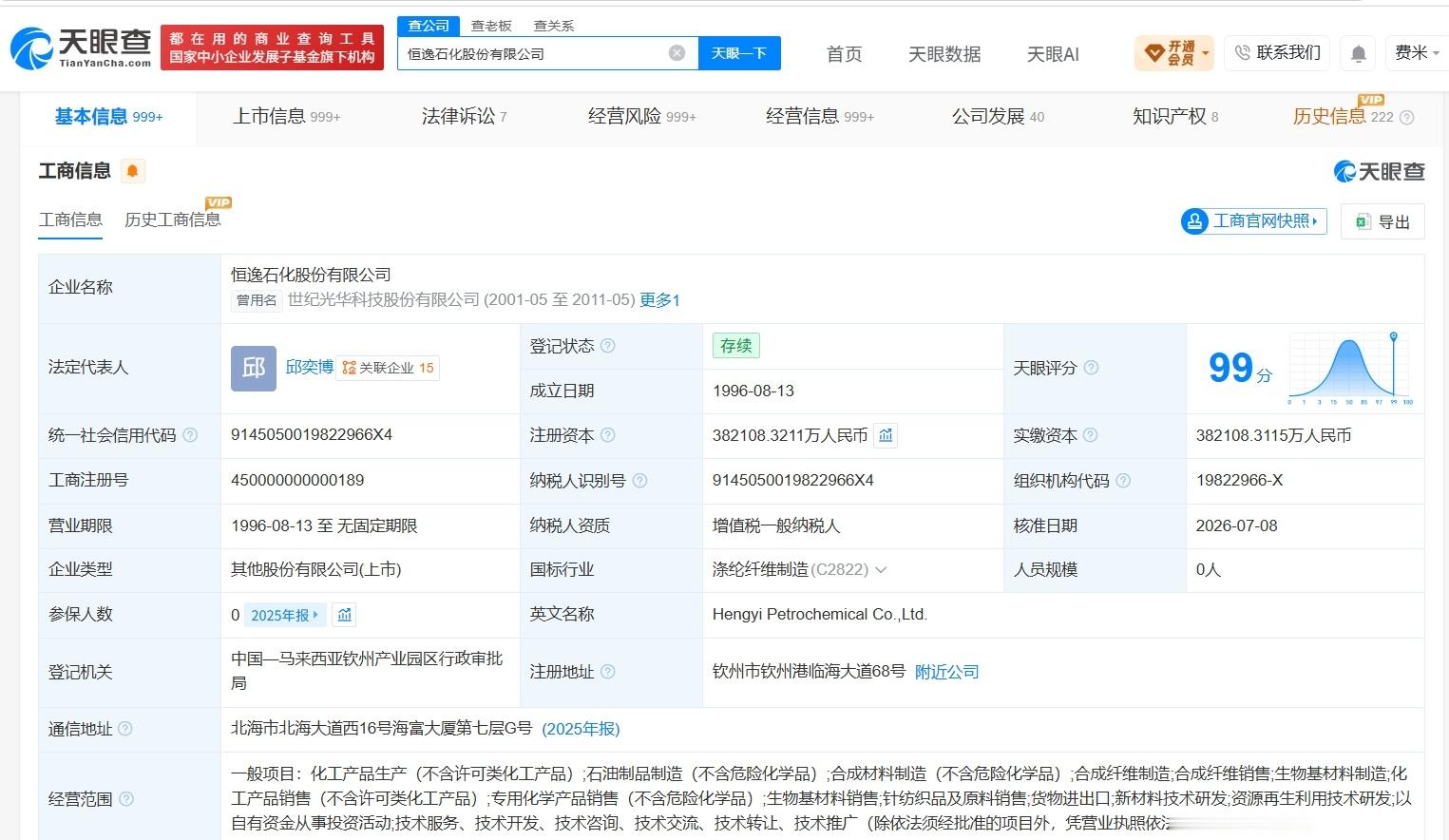Image resolution: width=1449 pixels, height=840 pixels.
Task: View 附近公司 nearby companies
Action: pyautogui.click(x=946, y=672)
